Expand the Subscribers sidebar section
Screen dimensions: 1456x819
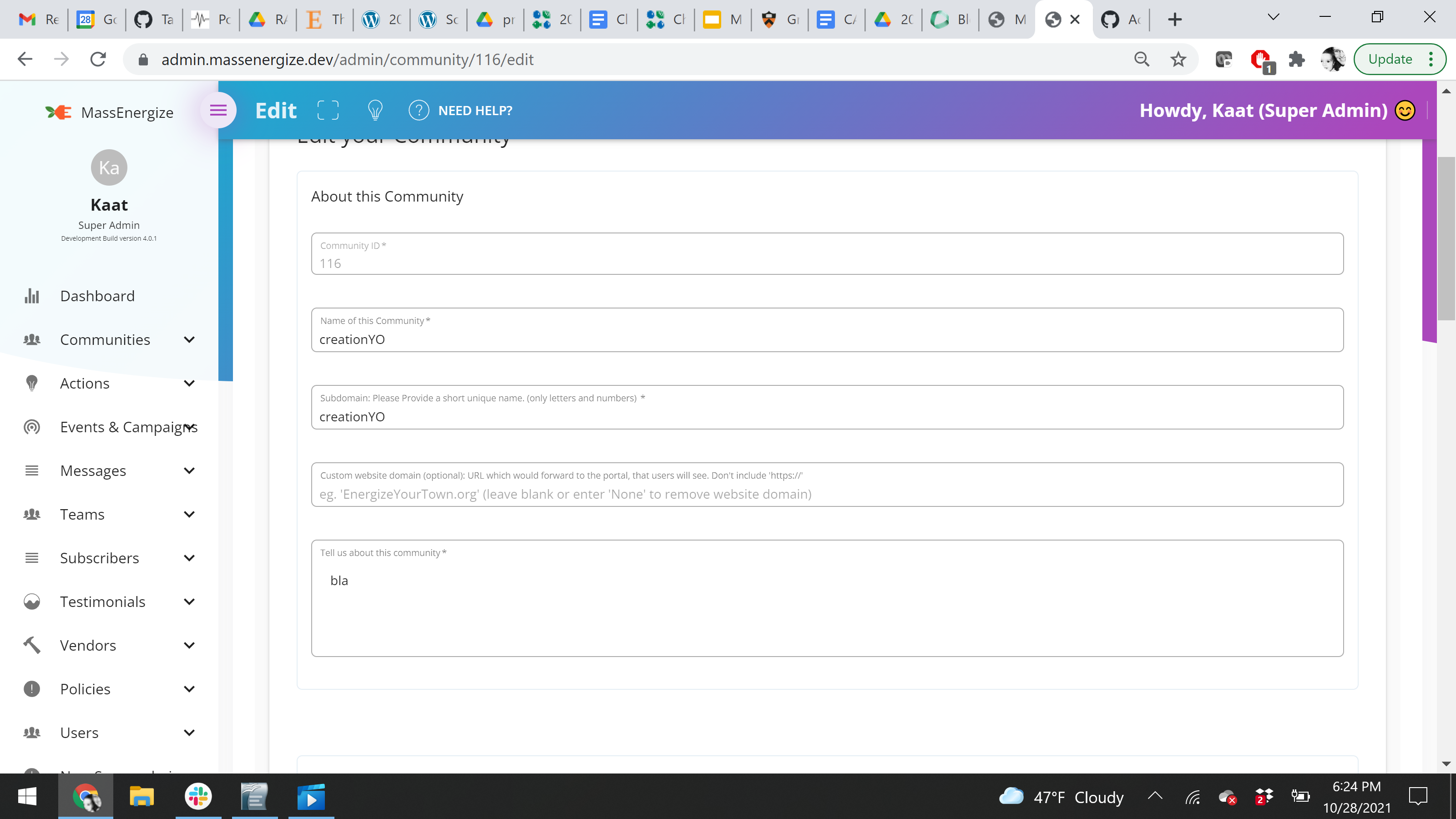click(x=189, y=558)
